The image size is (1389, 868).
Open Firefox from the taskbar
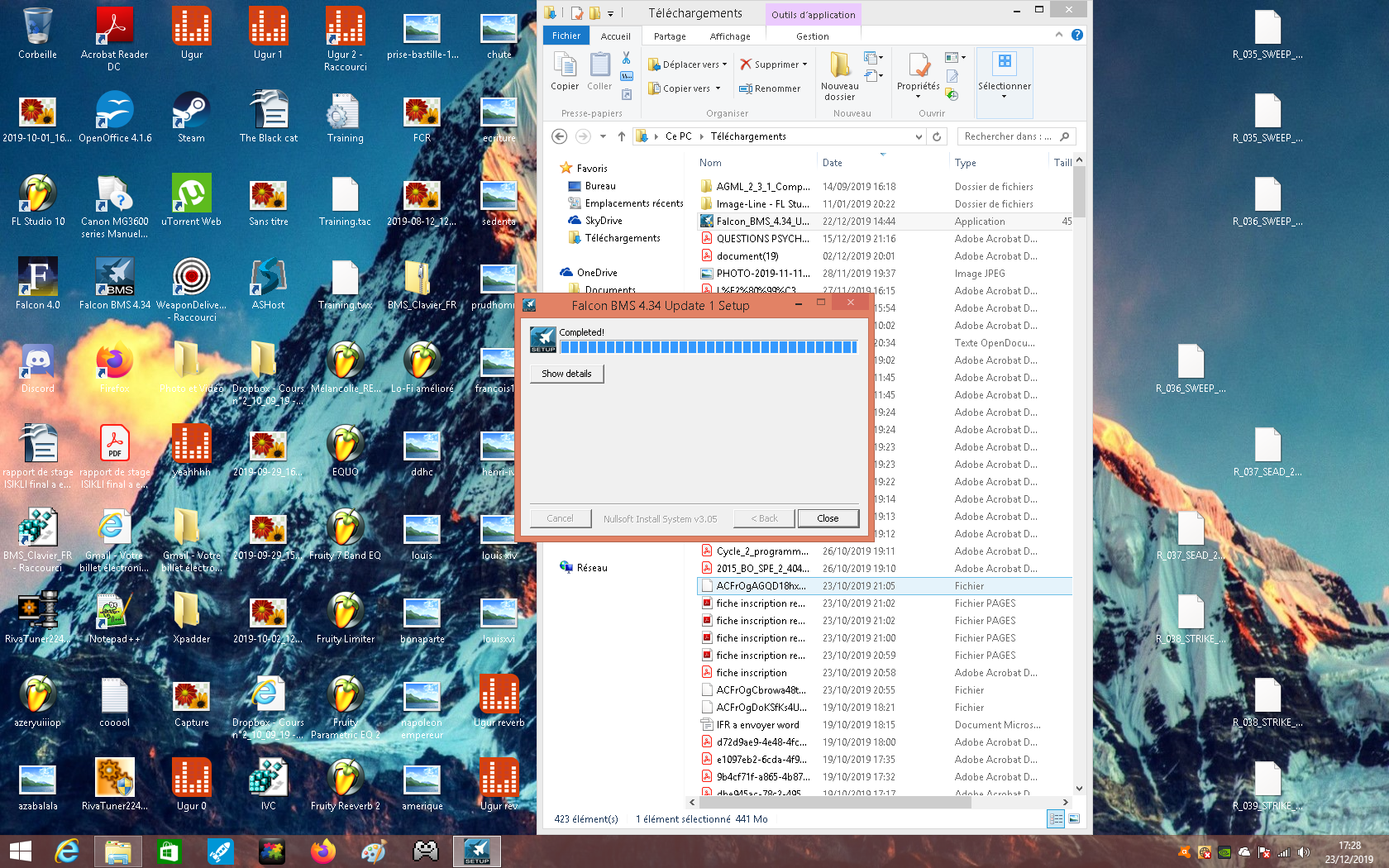323,851
